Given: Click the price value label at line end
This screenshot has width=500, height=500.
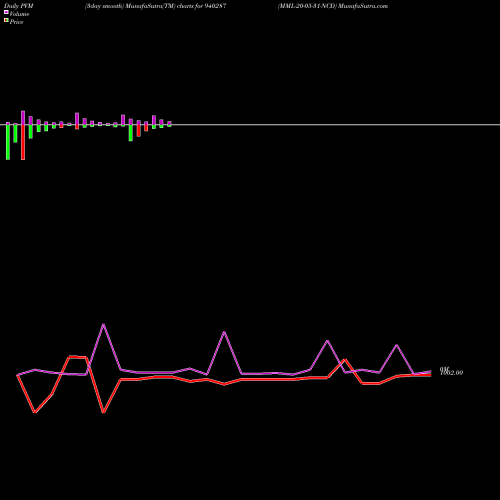Looking at the screenshot, I should [x=451, y=372].
